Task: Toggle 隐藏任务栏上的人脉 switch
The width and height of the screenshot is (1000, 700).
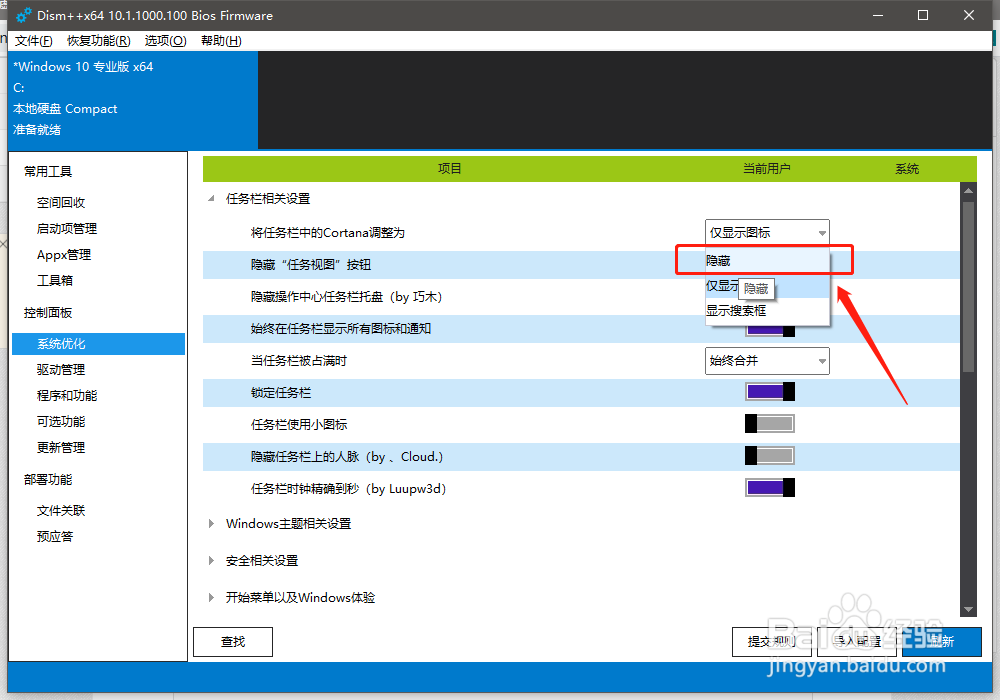Action: pos(770,456)
